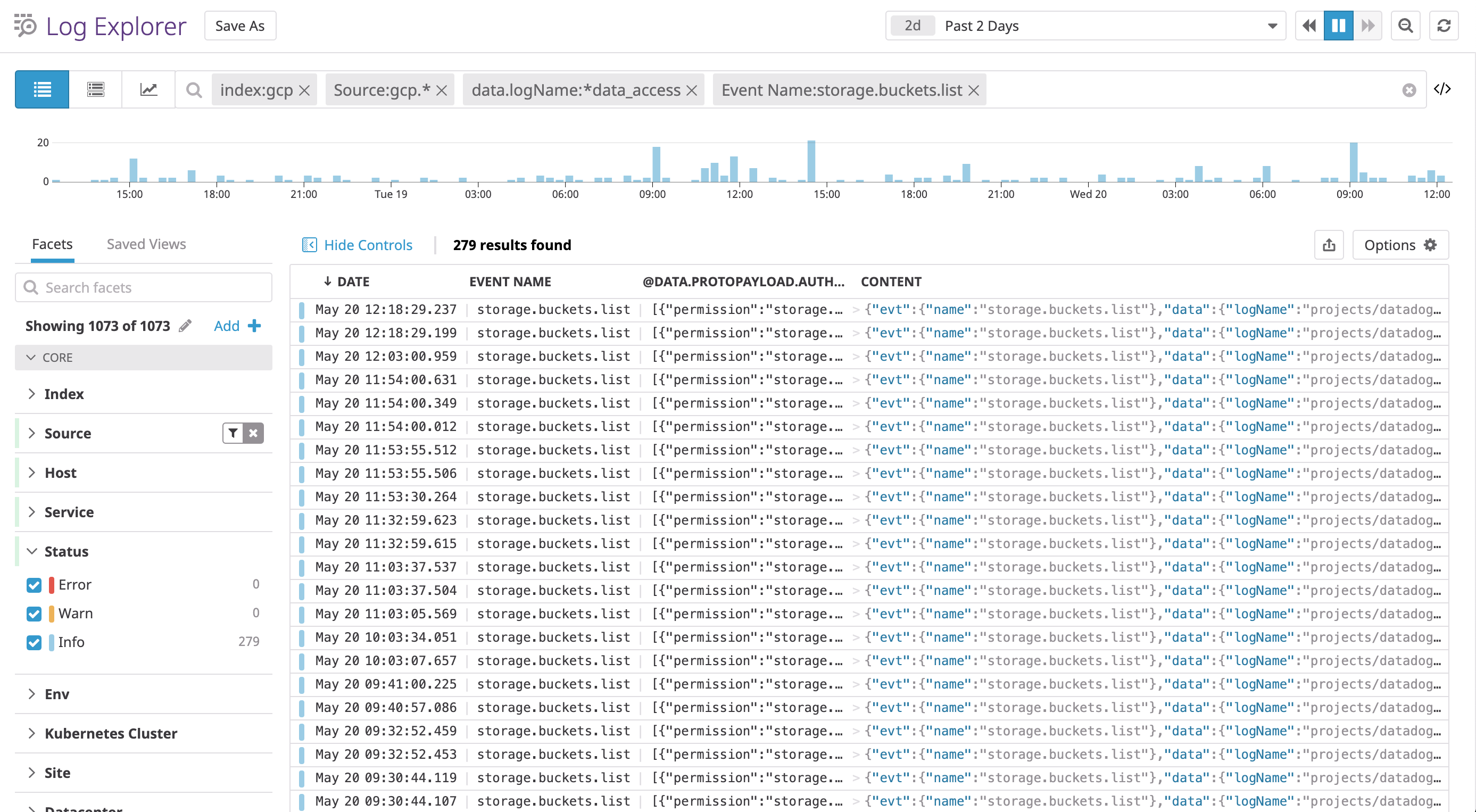
Task: Click the refresh icon
Action: click(1445, 25)
